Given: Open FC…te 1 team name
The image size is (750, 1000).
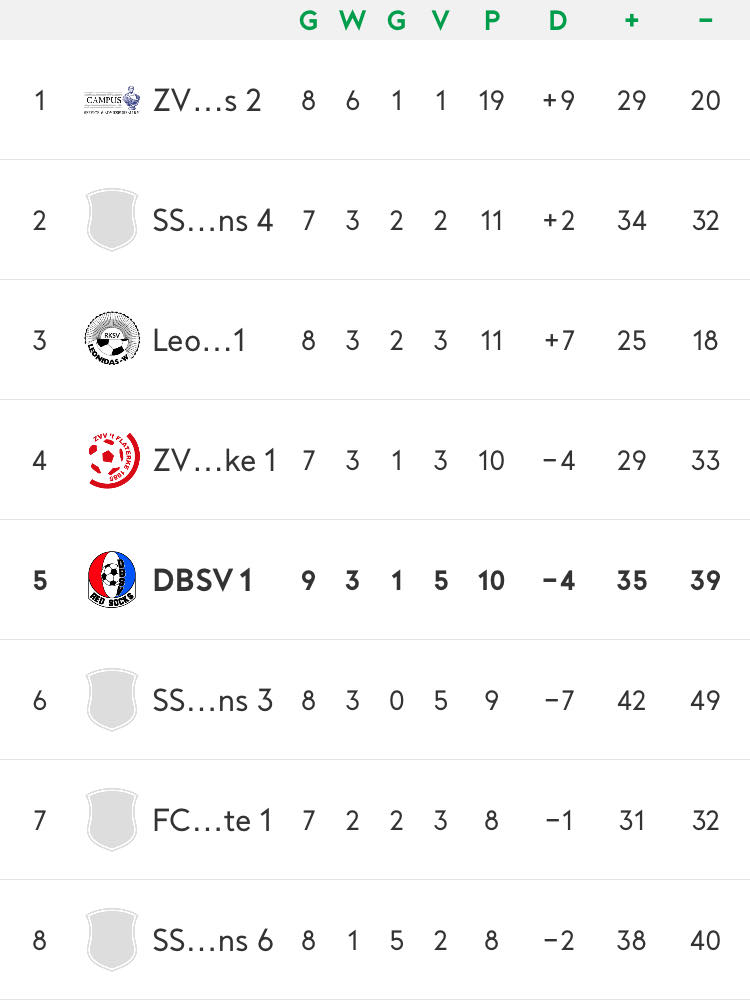Looking at the screenshot, I should (x=212, y=821).
